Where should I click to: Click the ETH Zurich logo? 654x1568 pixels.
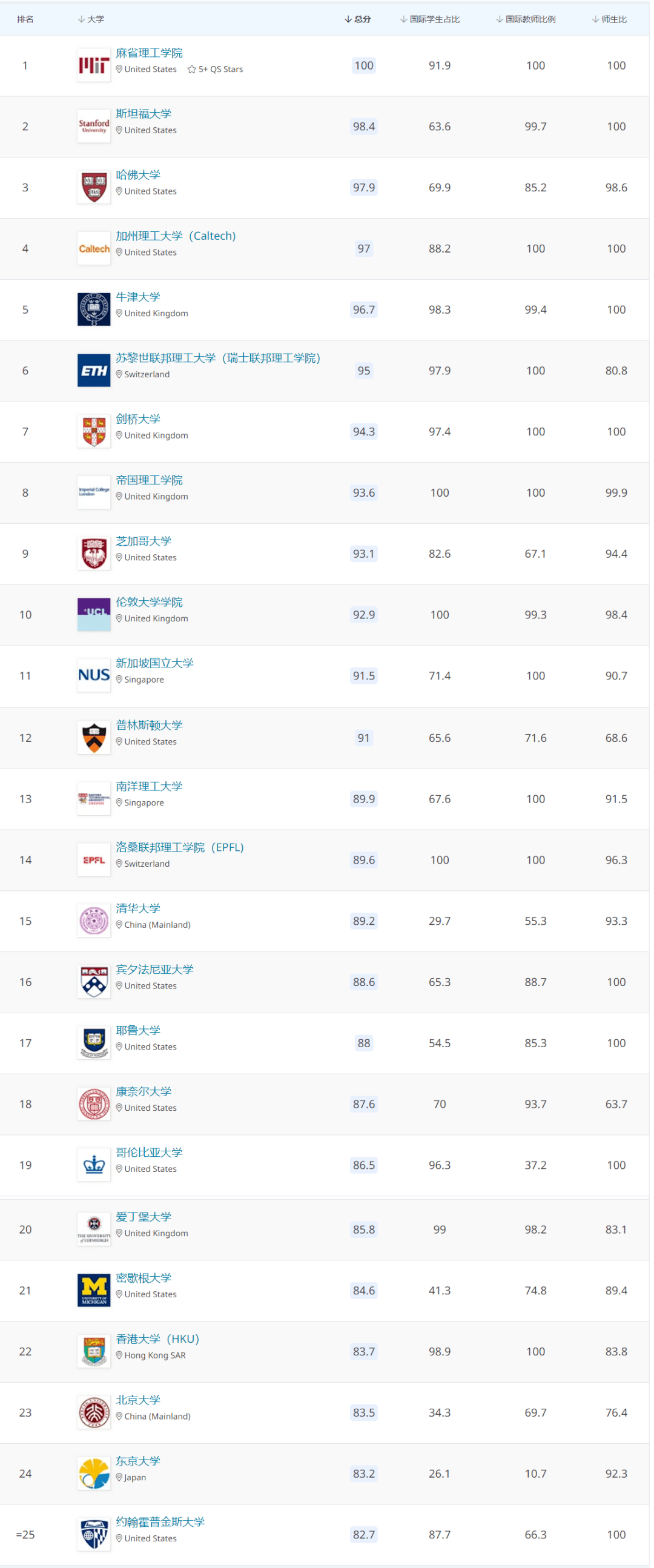[x=94, y=371]
